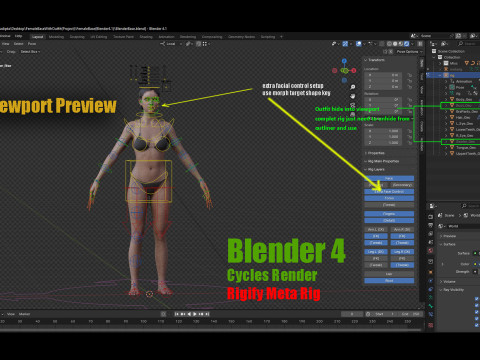The height and width of the screenshot is (360, 480).
Task: Open the green Armature data properties tab icon
Action: click(431, 297)
